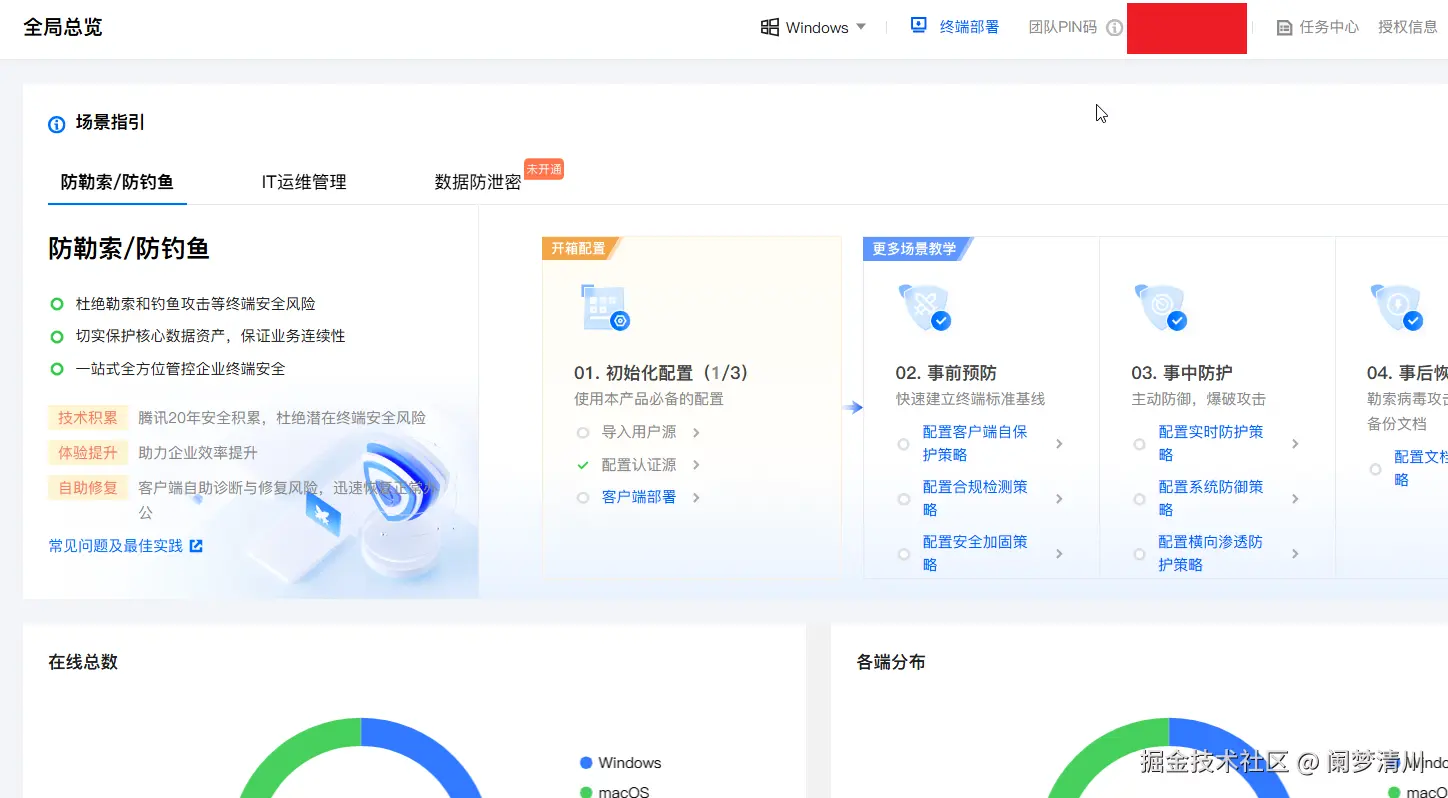Click the Windows logo icon in header

(770, 27)
